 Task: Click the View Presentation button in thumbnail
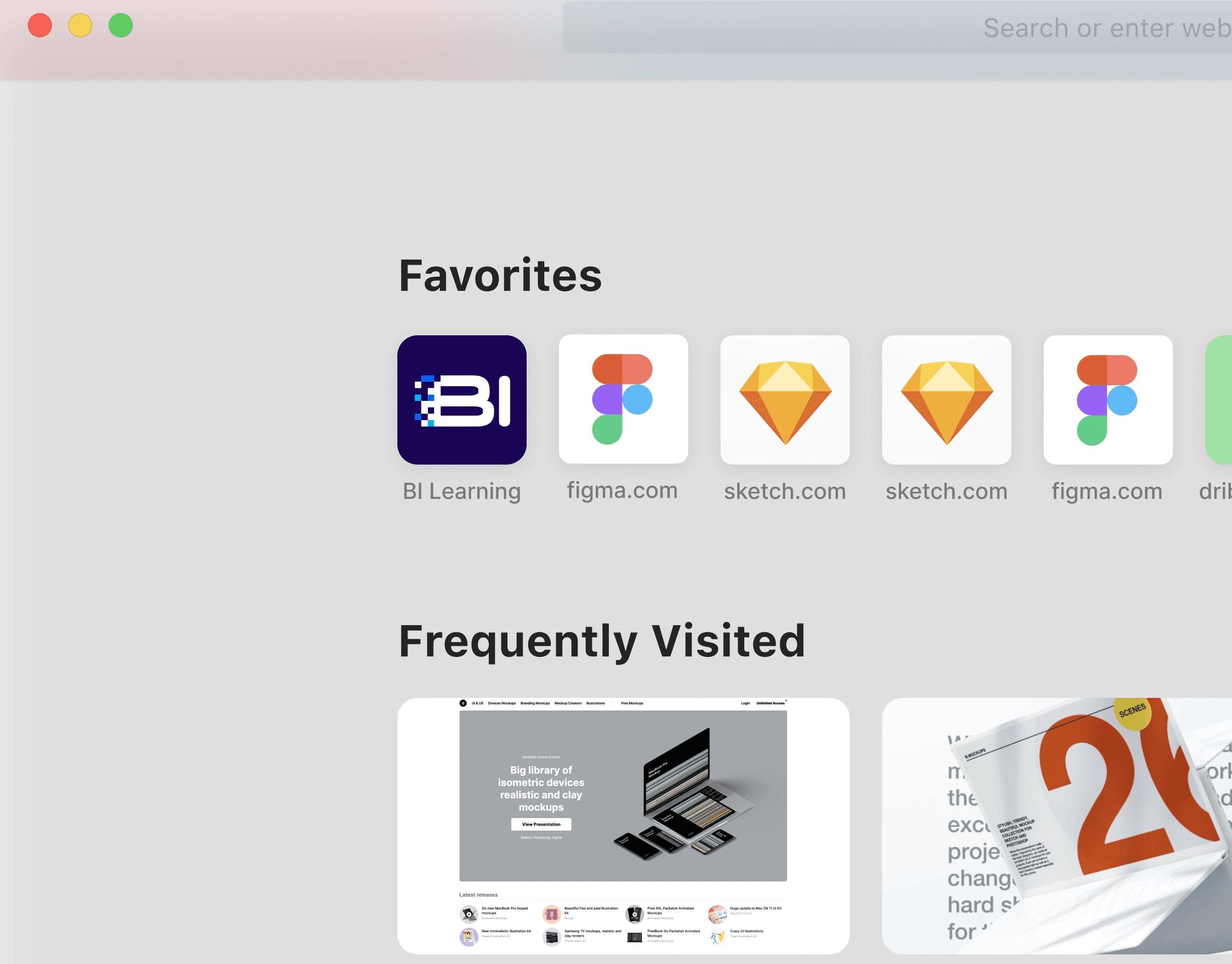pos(541,824)
